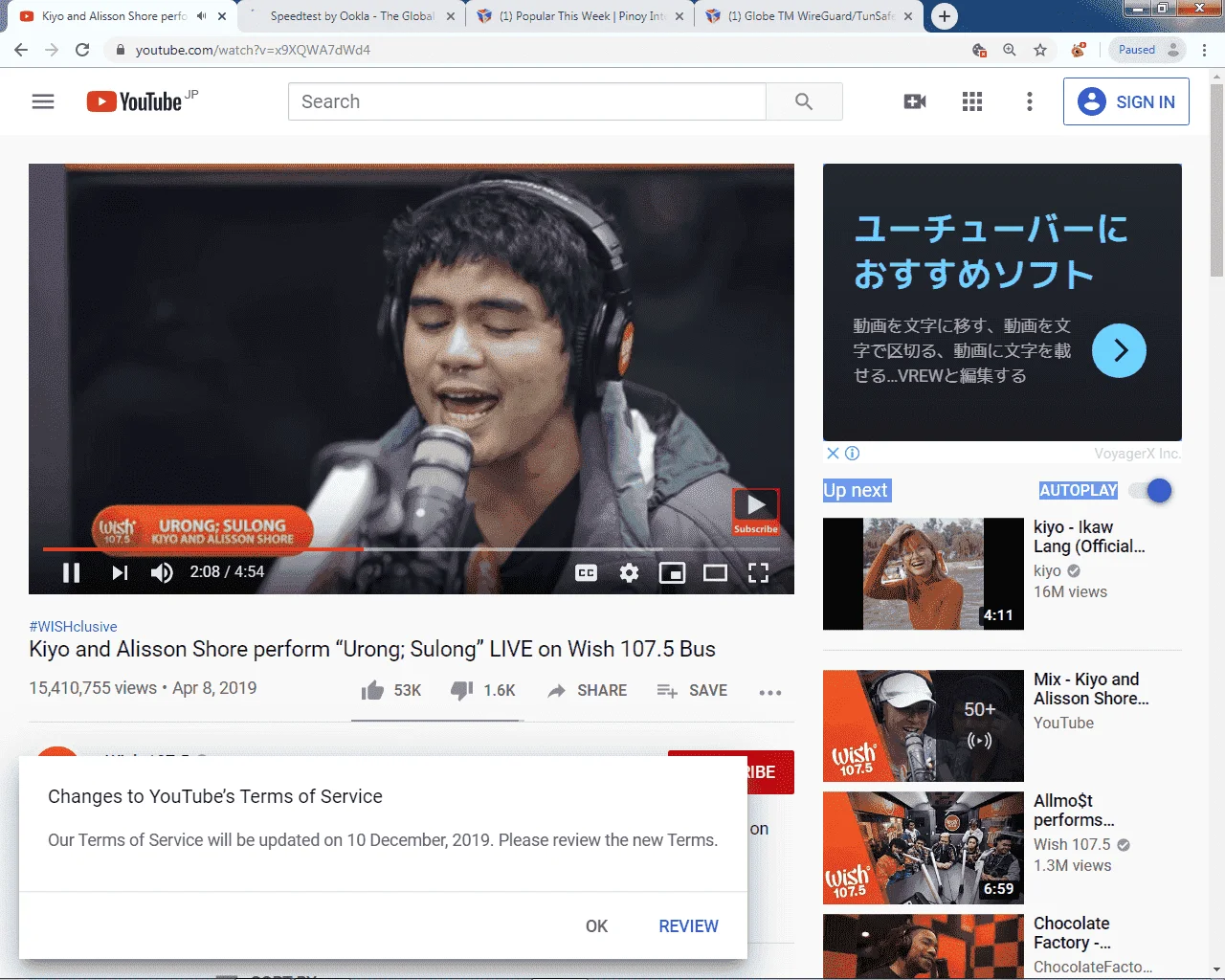The height and width of the screenshot is (980, 1225).
Task: Open Chocolate Factory video title
Action: click(1072, 933)
